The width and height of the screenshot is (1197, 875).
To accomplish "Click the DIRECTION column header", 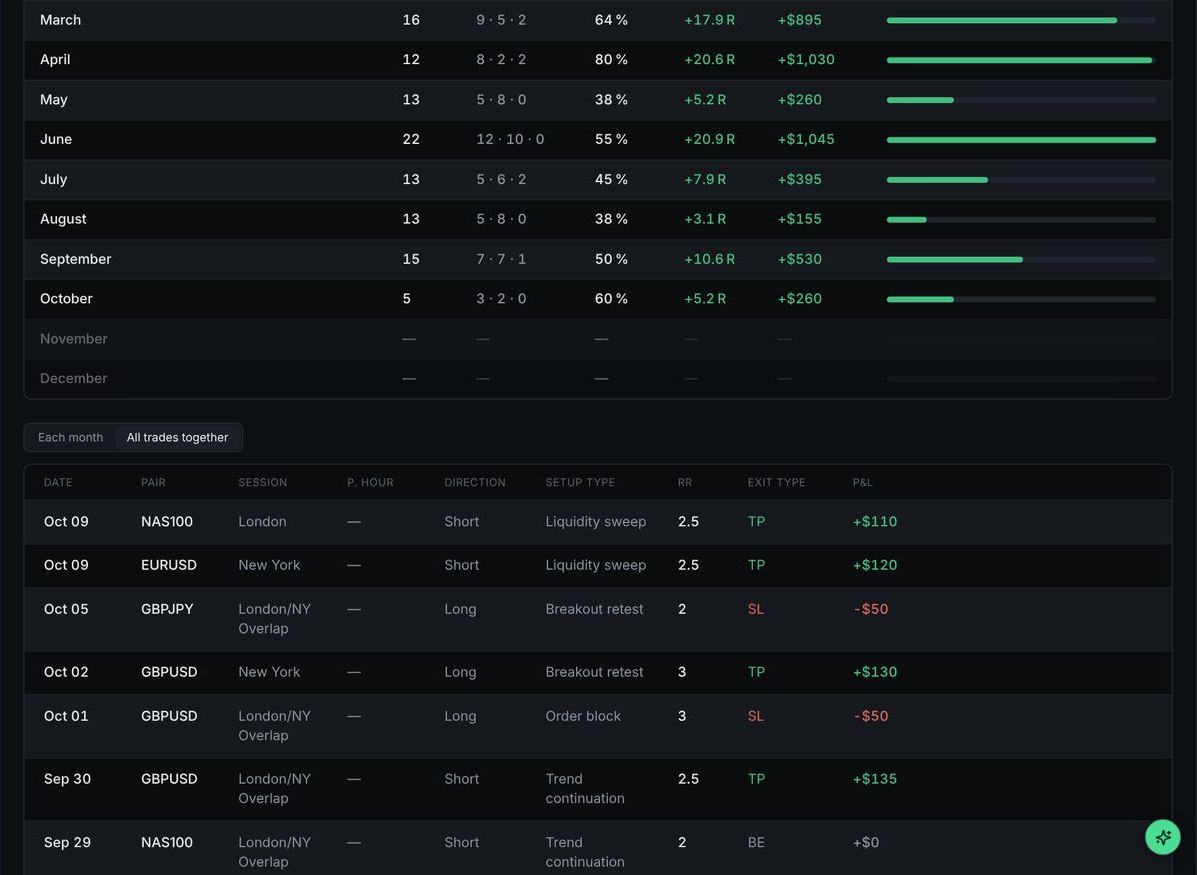I will (x=475, y=483).
